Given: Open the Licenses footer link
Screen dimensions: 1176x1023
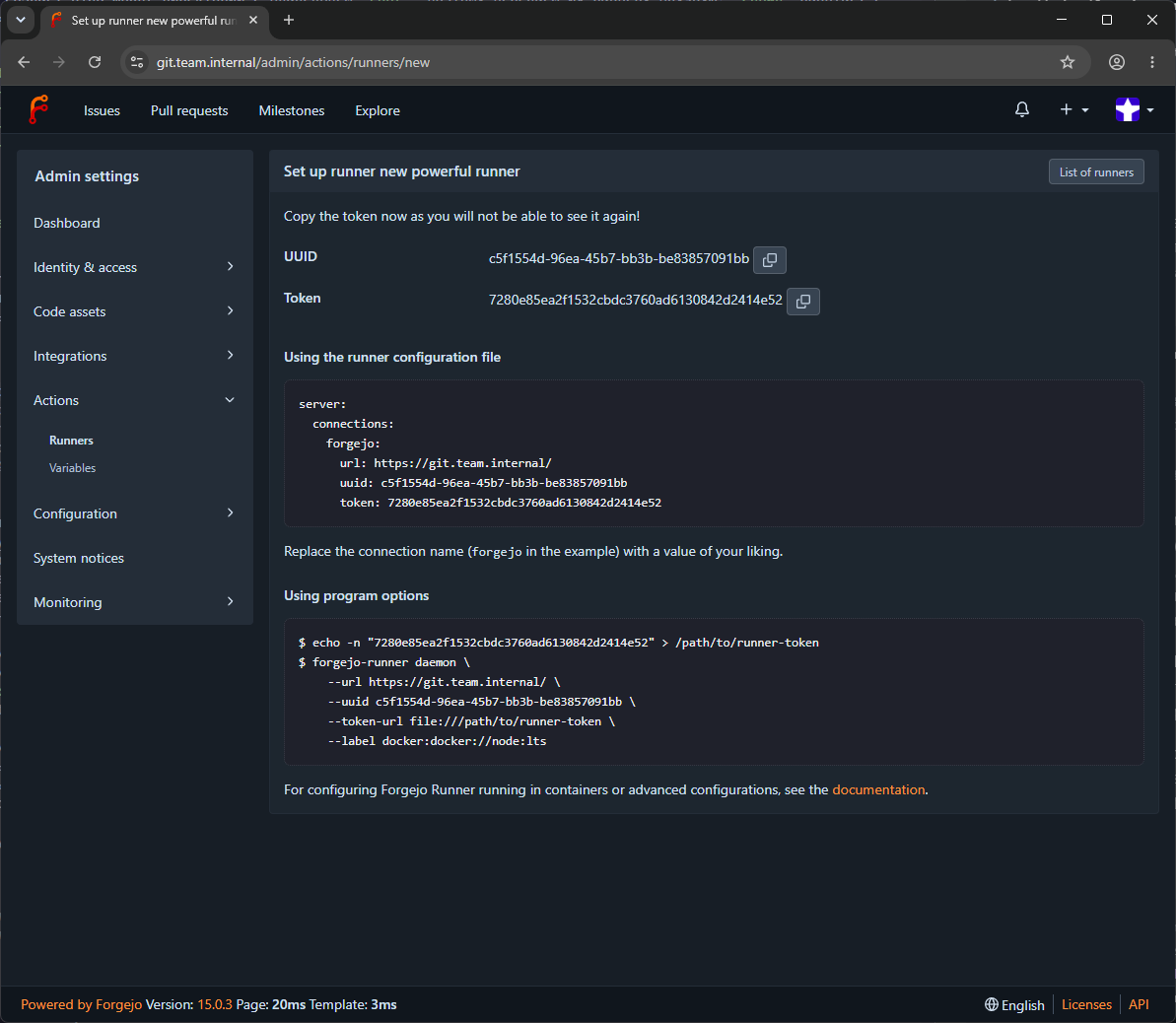Looking at the screenshot, I should pos(1086,1004).
